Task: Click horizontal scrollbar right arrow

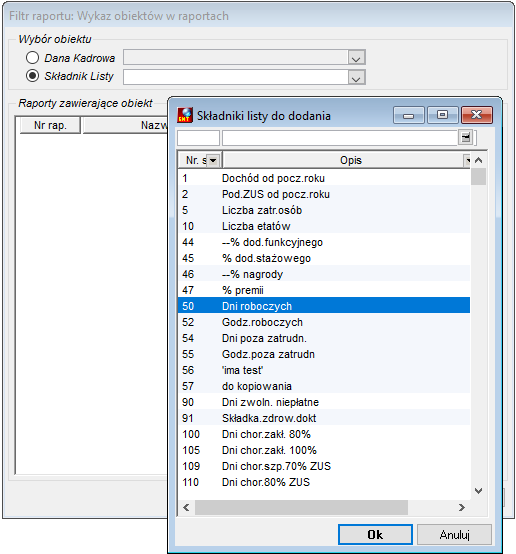Action: [x=462, y=507]
